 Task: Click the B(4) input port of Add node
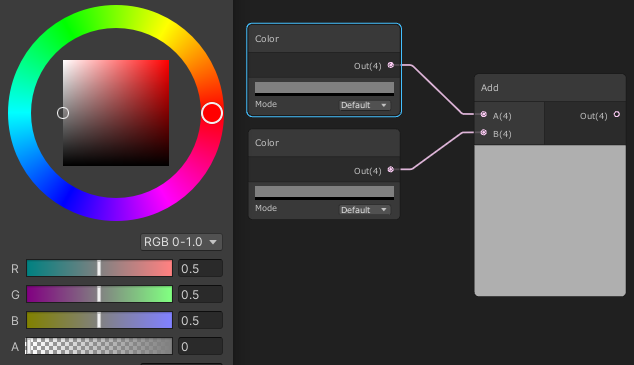tap(484, 132)
